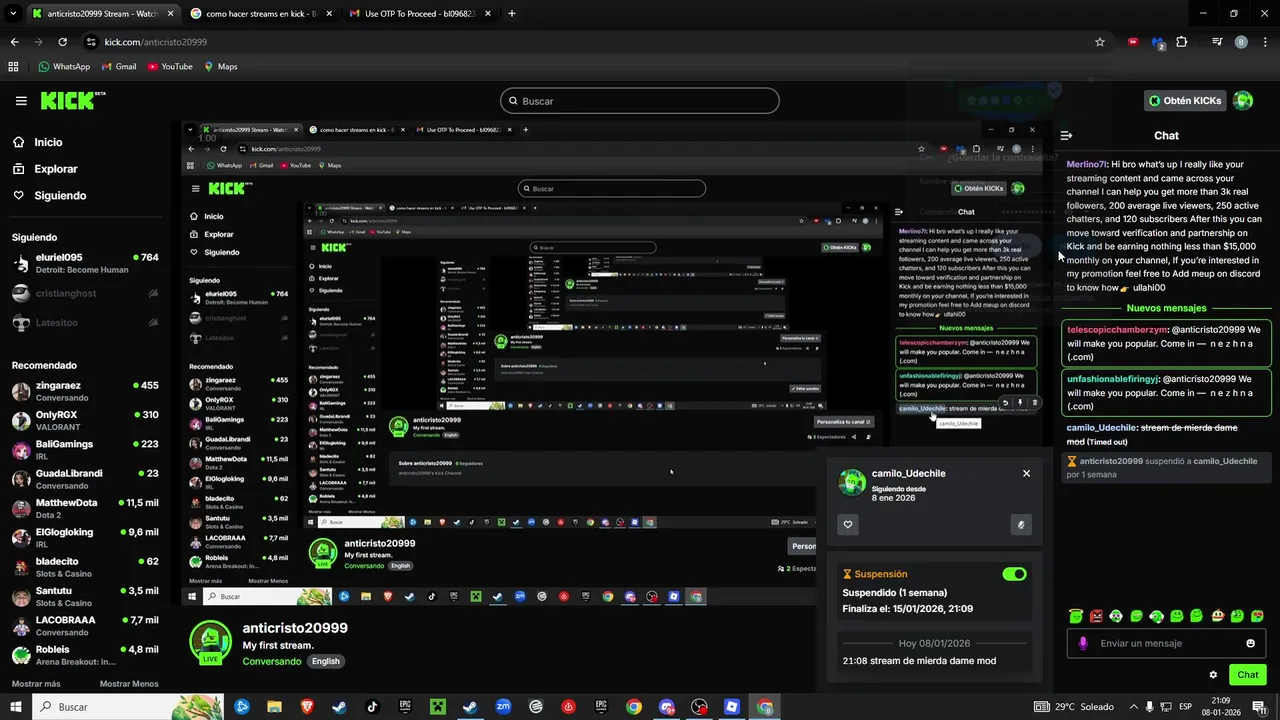Click the Nuevos mensajes divider button
The width and height of the screenshot is (1280, 720).
click(x=1166, y=309)
